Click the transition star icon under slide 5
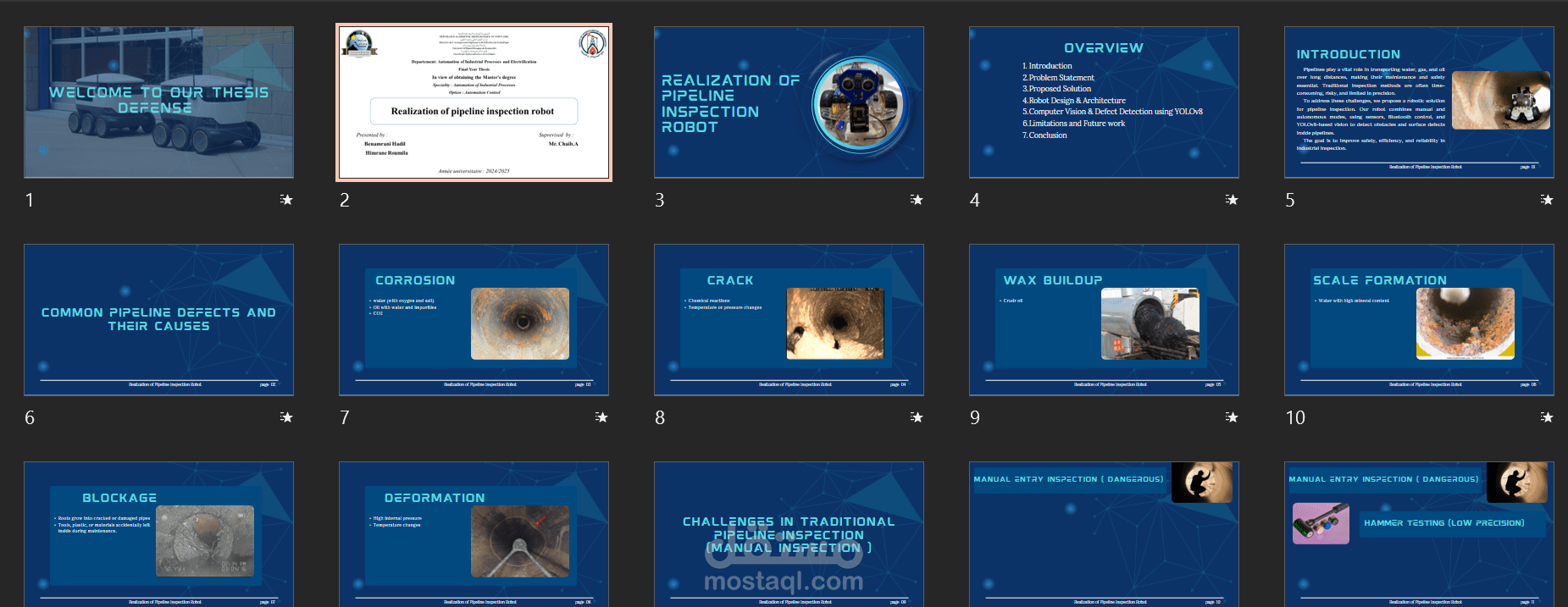1568x607 pixels. coord(1547,200)
